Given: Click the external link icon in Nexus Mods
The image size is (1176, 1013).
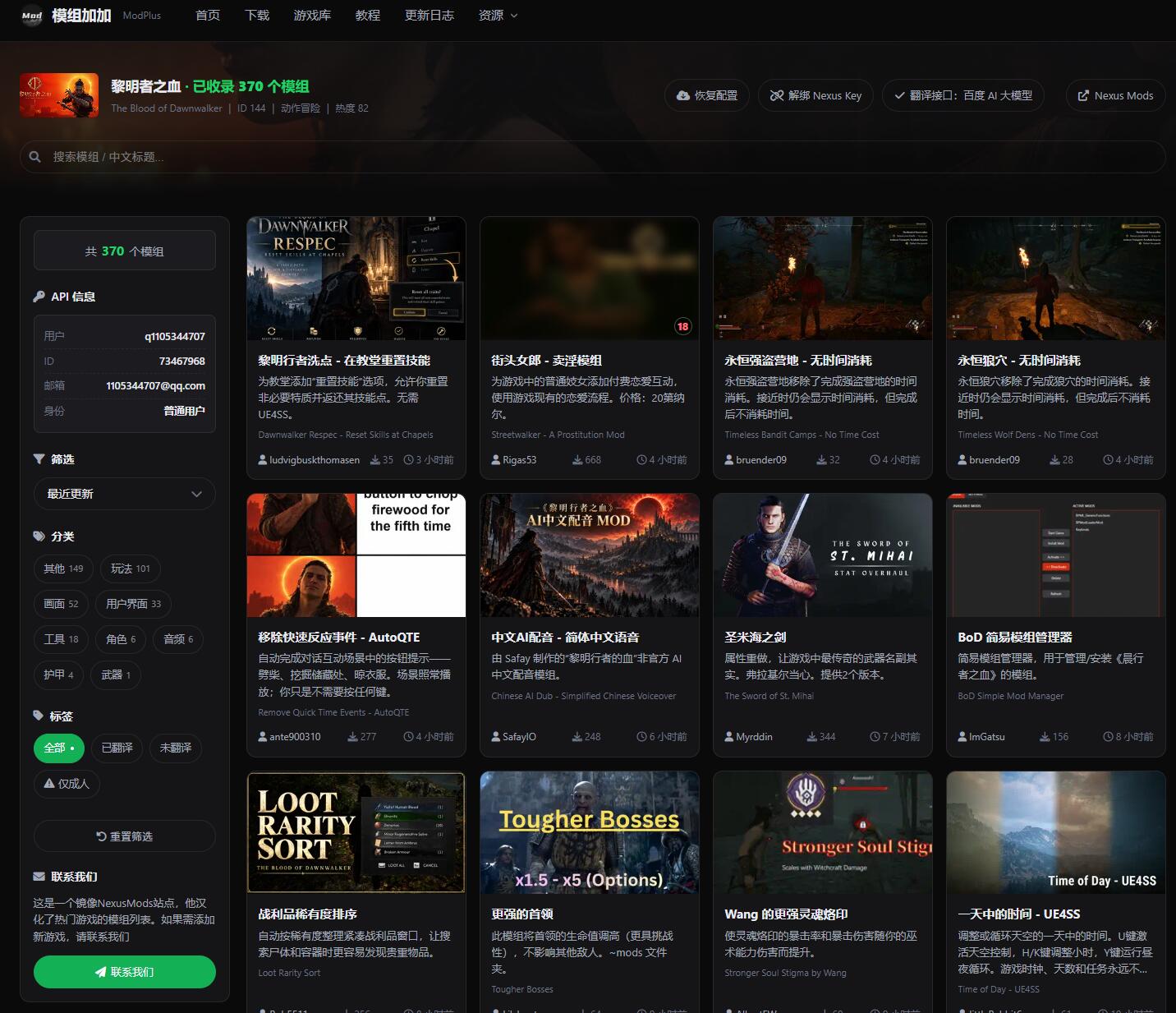Looking at the screenshot, I should point(1083,95).
